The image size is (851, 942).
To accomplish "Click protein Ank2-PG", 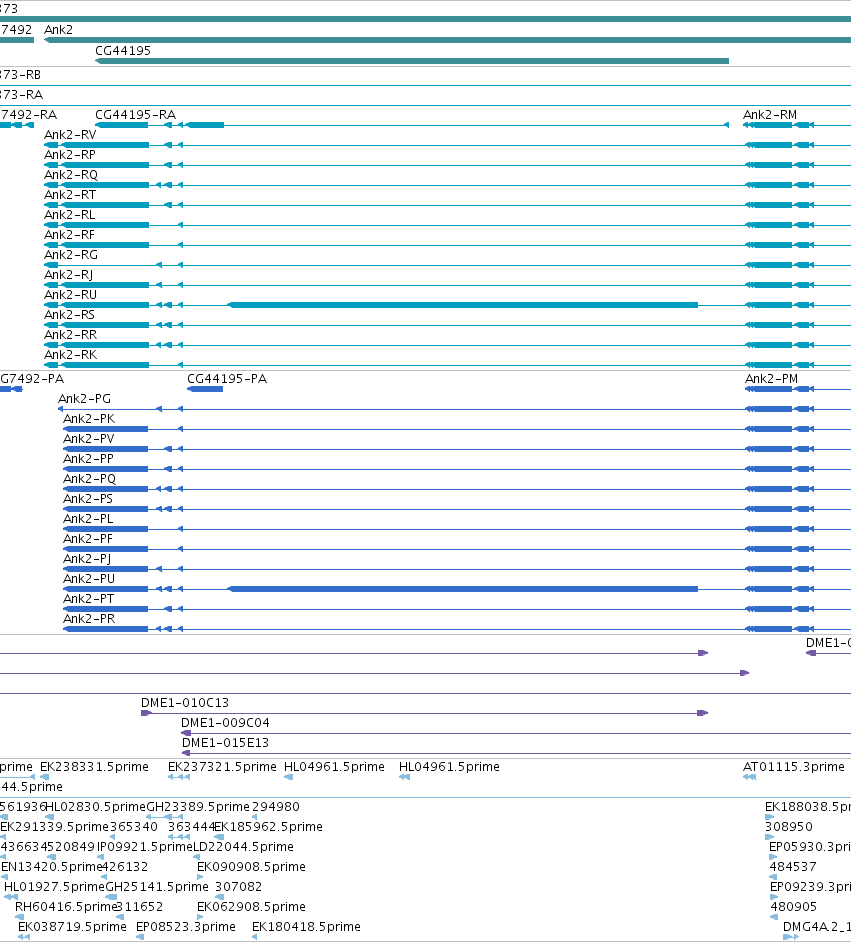I will pos(85,398).
